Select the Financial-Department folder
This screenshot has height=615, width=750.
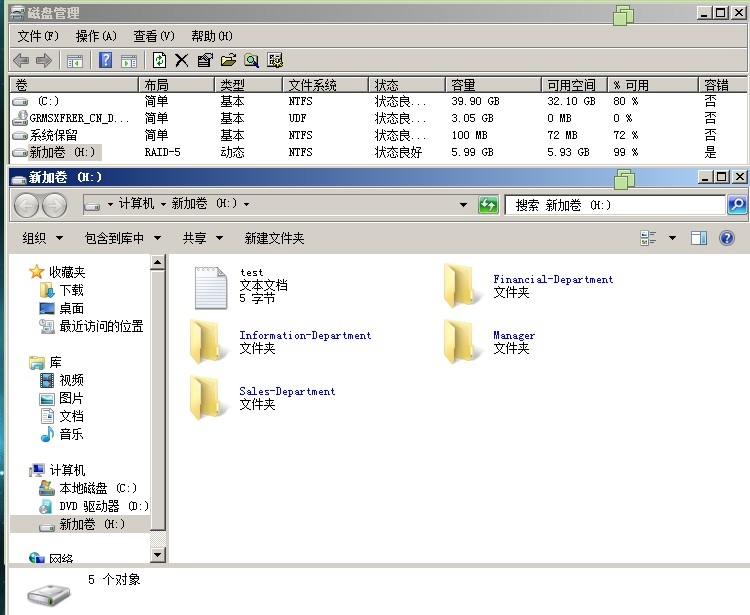(x=528, y=286)
